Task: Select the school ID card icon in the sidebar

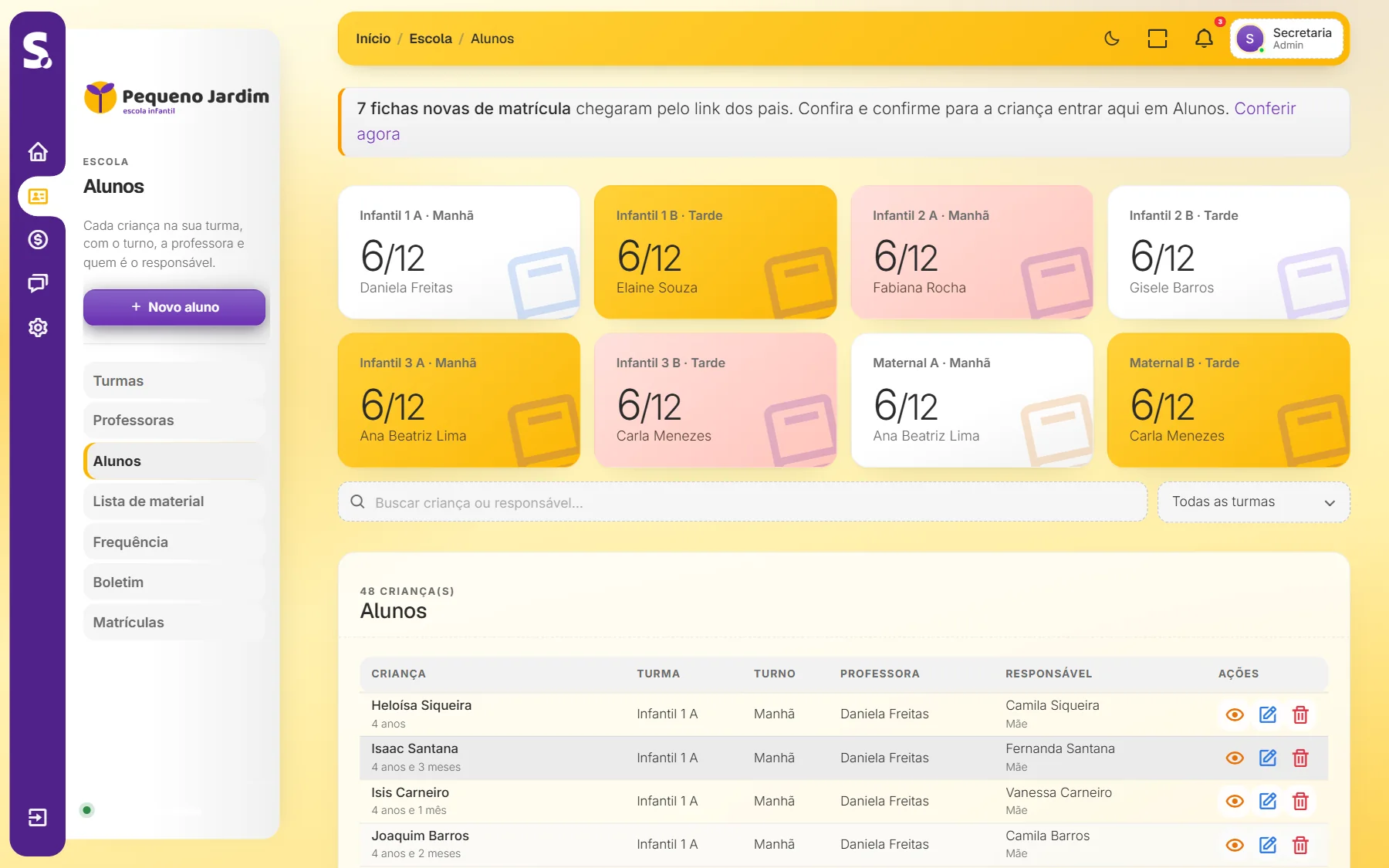Action: [x=38, y=196]
